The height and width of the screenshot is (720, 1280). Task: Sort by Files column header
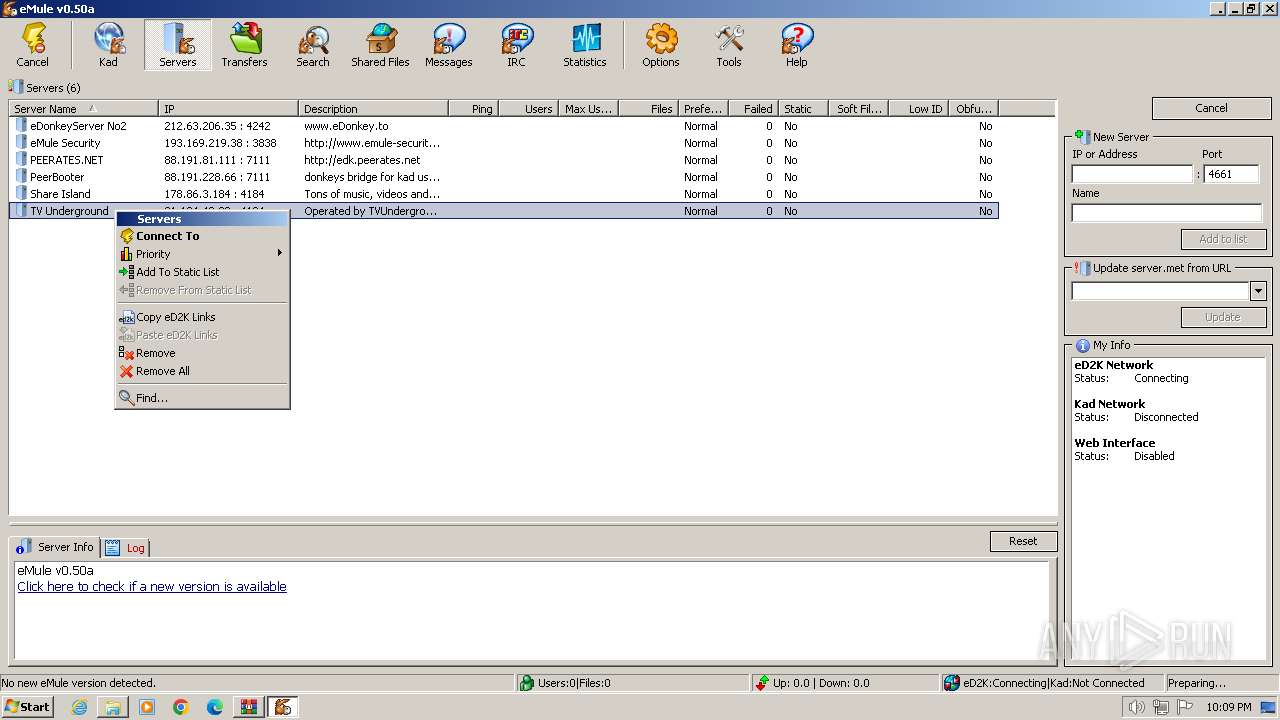(649, 109)
